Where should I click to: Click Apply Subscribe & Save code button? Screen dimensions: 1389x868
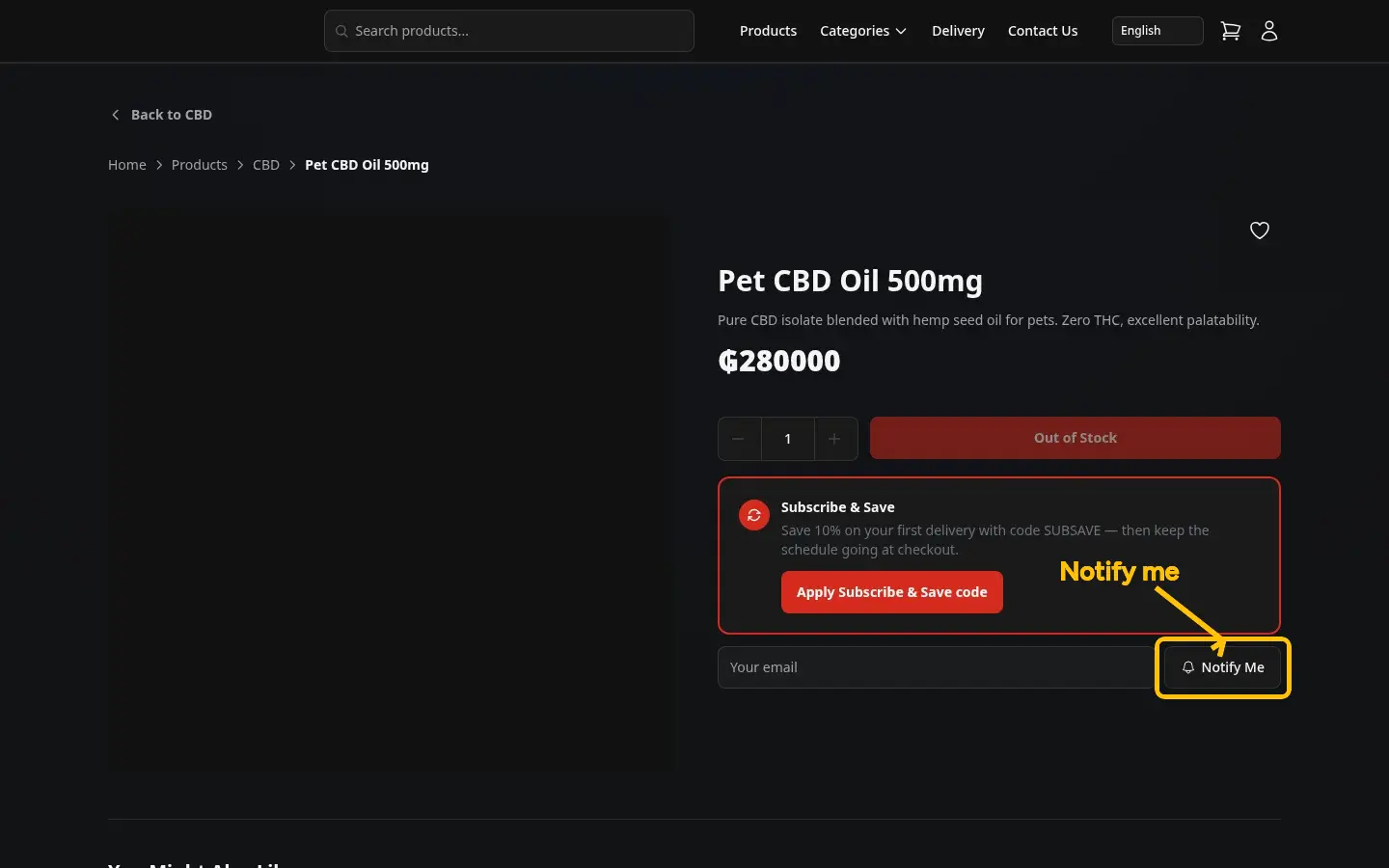pos(892,592)
